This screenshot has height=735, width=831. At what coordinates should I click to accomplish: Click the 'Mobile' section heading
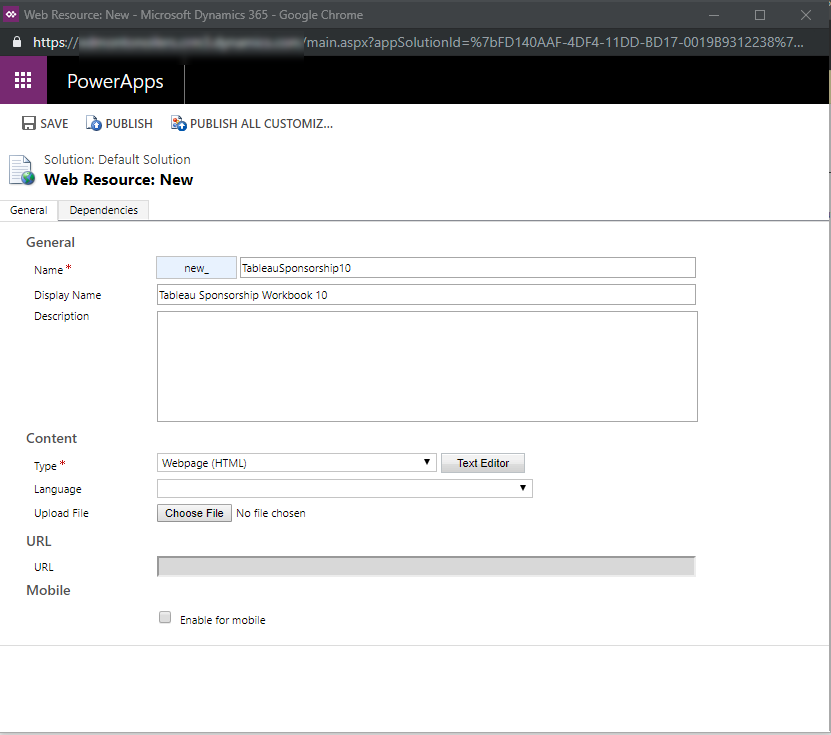pos(48,590)
